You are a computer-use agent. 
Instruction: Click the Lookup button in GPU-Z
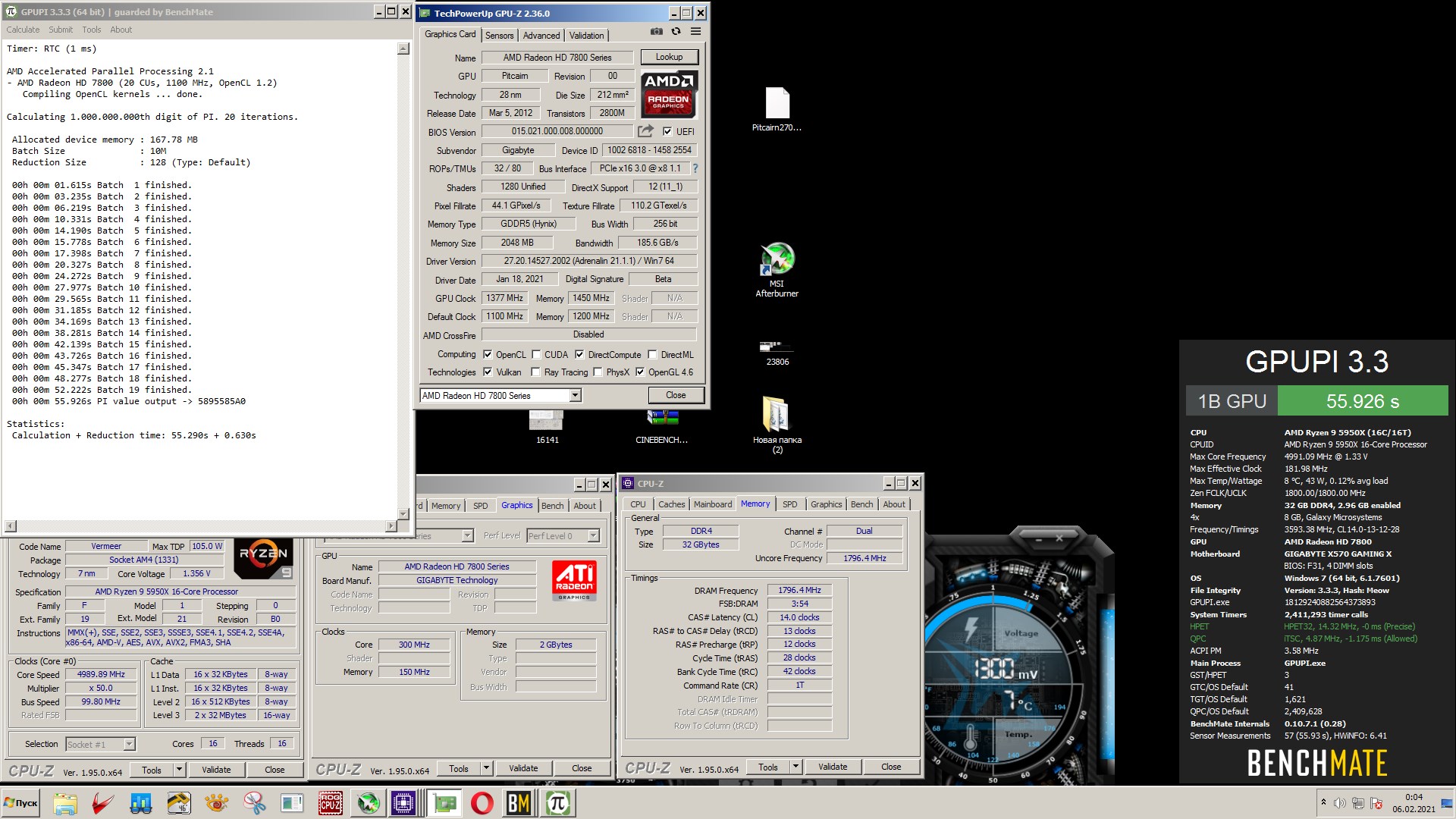(x=669, y=57)
